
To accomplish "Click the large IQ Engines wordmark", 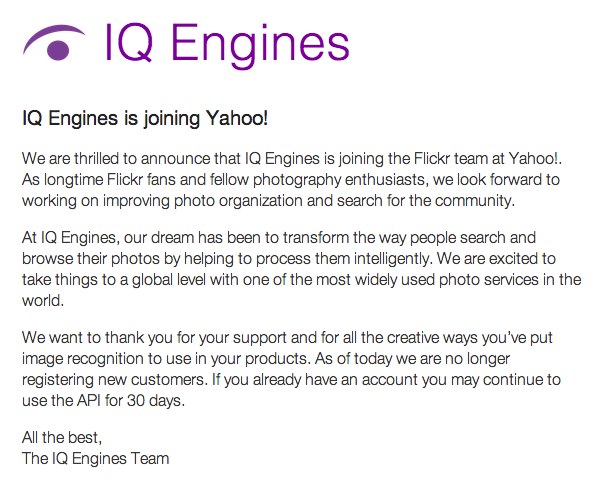I will pyautogui.click(x=227, y=42).
